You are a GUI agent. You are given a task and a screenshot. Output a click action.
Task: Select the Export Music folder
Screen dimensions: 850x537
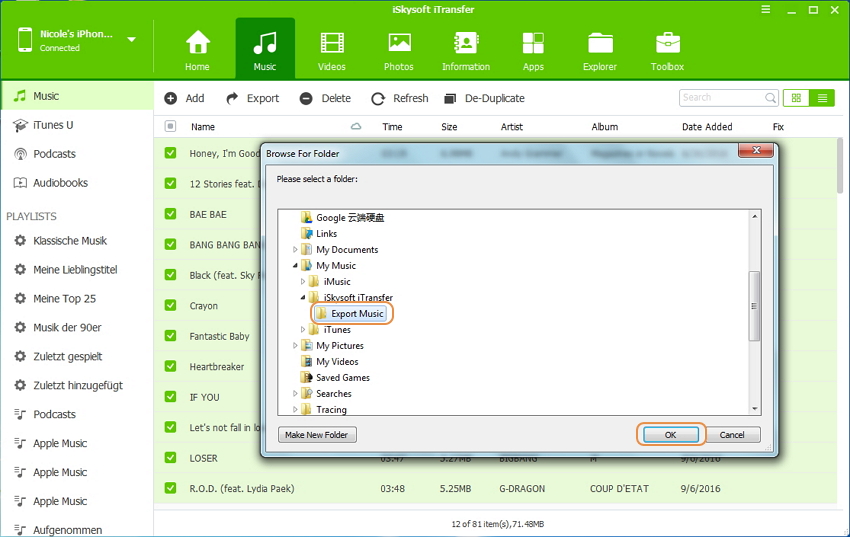351,314
